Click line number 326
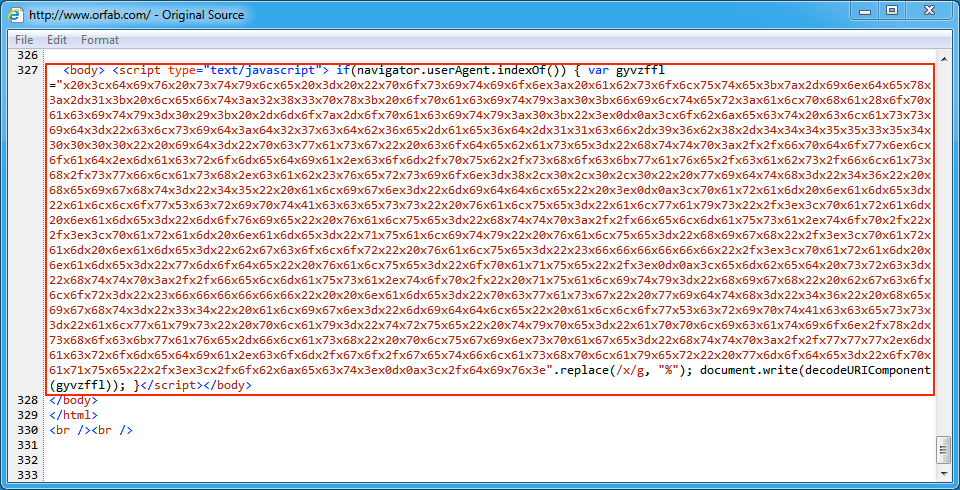The image size is (960, 490). pos(27,56)
